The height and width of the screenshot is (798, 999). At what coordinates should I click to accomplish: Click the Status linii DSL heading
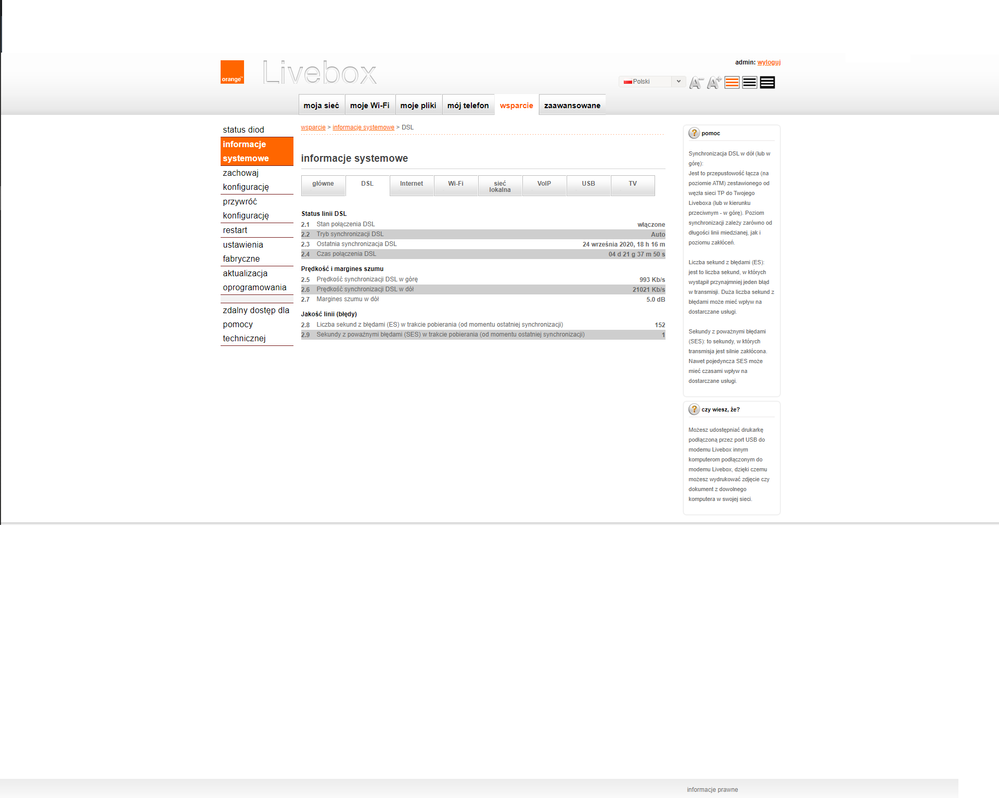point(324,214)
